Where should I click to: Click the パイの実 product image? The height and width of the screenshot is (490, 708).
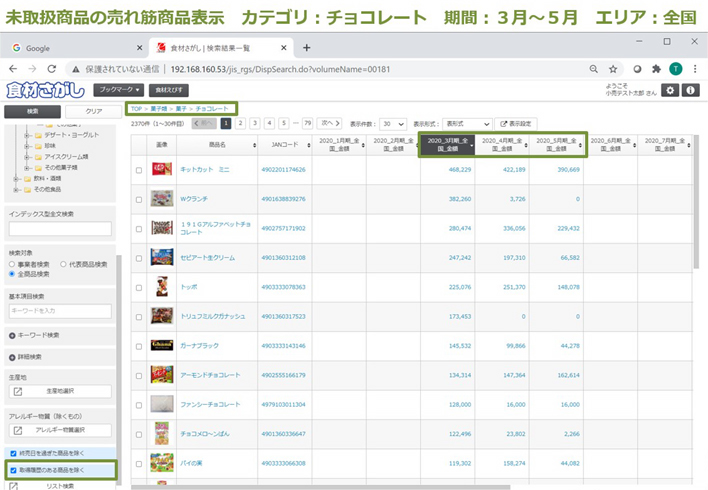click(162, 463)
